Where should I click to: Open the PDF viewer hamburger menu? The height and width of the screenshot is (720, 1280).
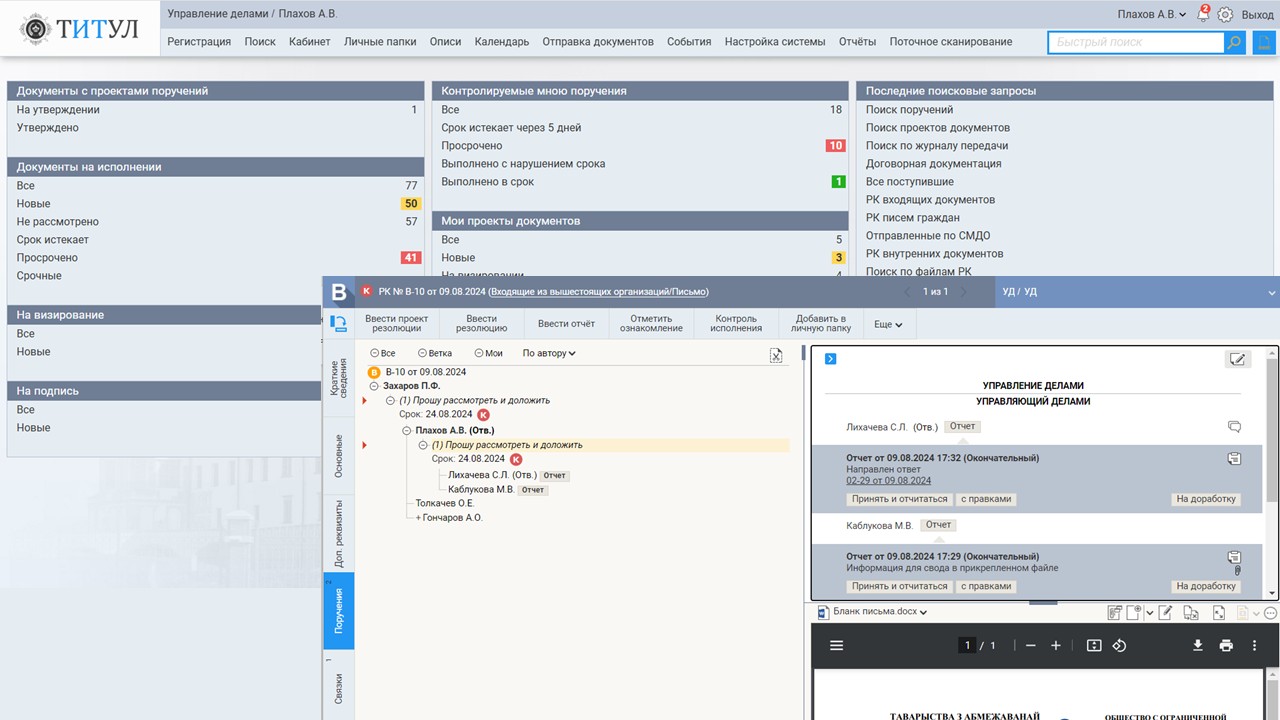click(x=837, y=645)
